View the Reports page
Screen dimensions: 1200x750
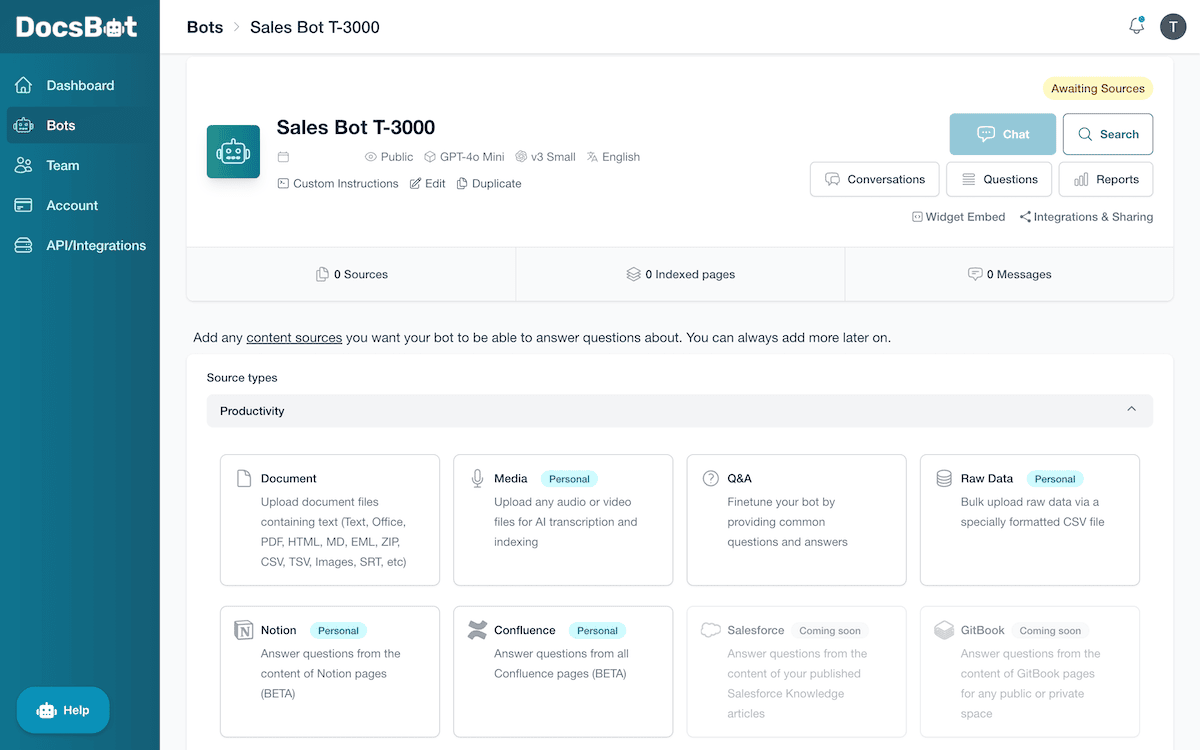pyautogui.click(x=1106, y=180)
